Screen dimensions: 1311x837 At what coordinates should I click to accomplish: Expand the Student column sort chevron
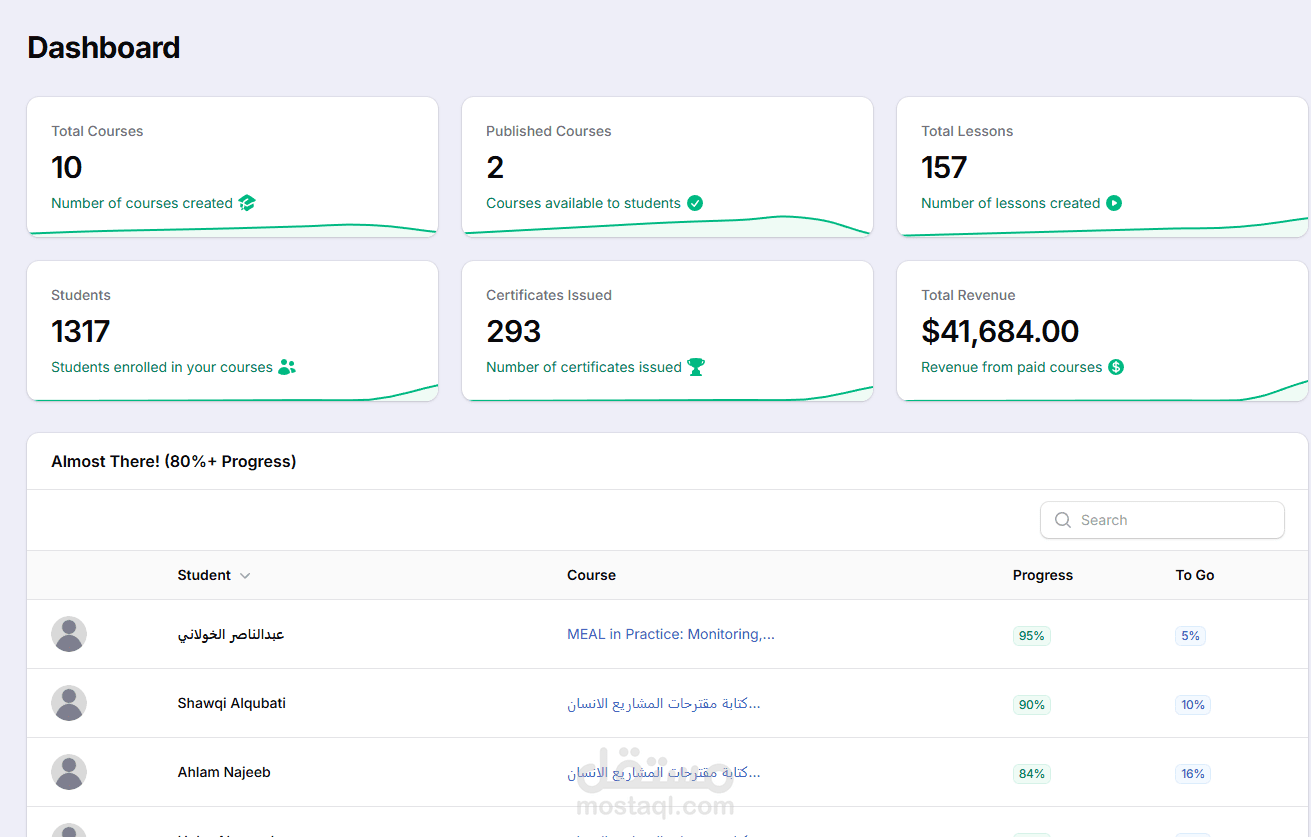[x=245, y=576]
